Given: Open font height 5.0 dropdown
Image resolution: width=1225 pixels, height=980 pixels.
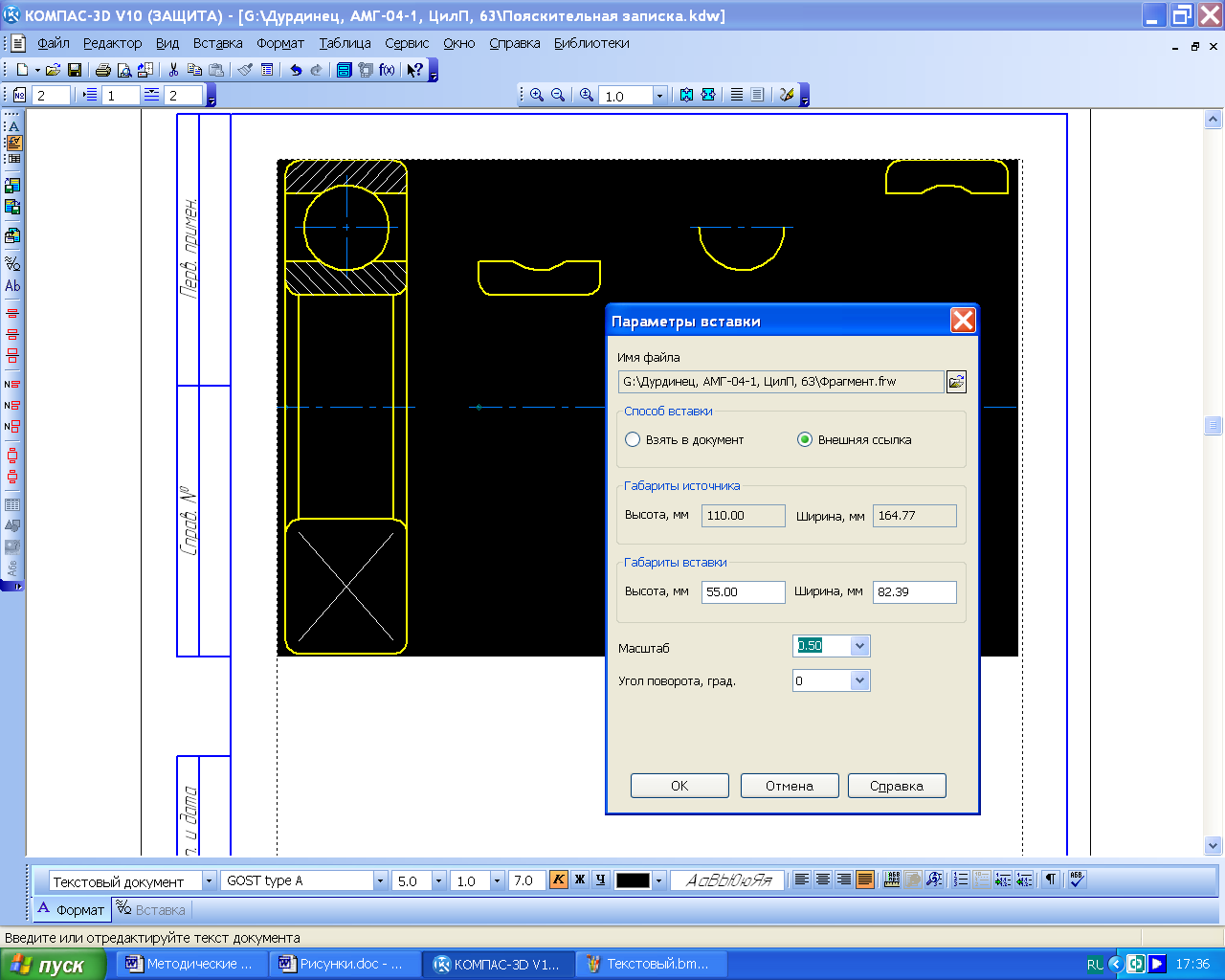Looking at the screenshot, I should [x=438, y=880].
